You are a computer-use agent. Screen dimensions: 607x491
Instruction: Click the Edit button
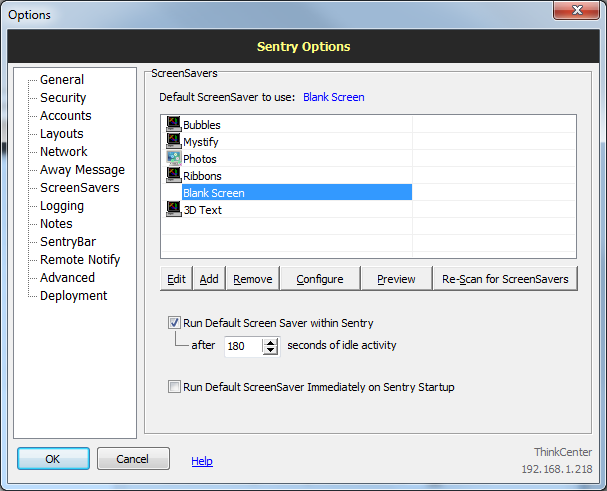point(177,279)
